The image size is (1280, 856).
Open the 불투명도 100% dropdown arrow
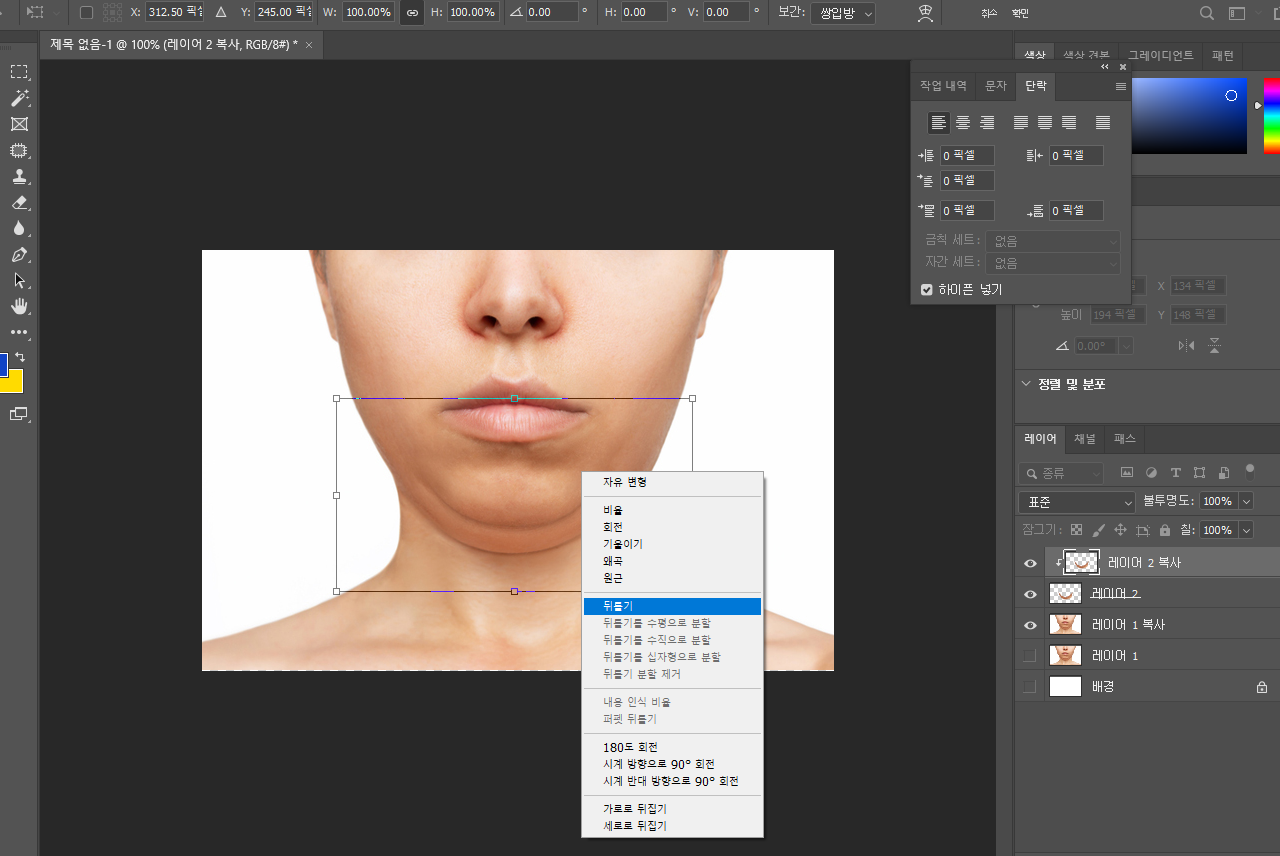point(1246,501)
